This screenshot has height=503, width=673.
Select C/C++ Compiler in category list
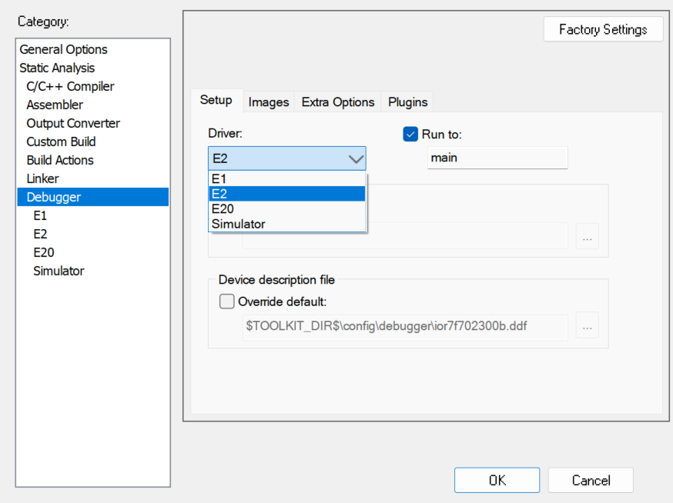pyautogui.click(x=70, y=86)
